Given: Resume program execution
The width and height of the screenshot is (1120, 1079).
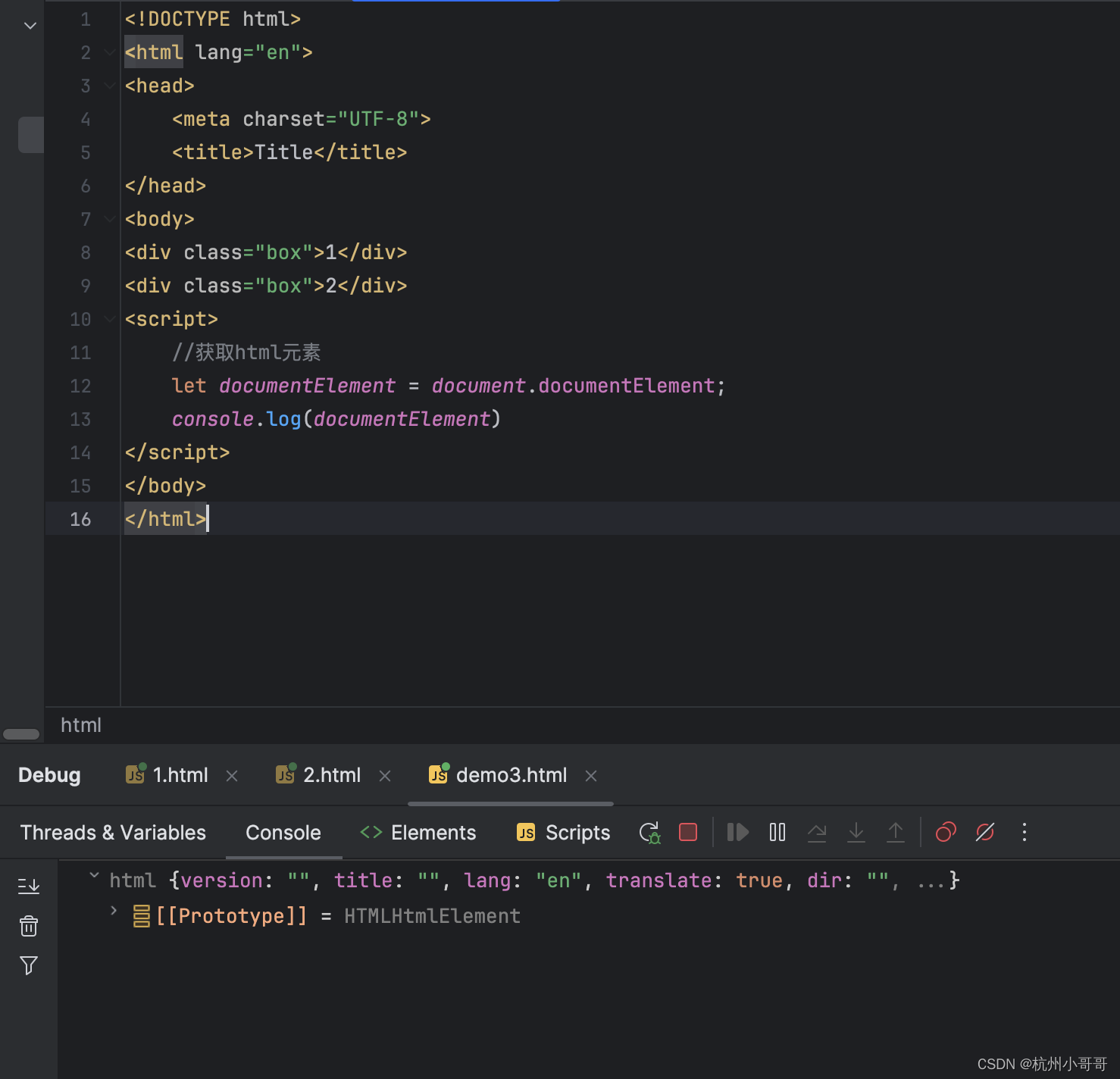Looking at the screenshot, I should pyautogui.click(x=737, y=832).
